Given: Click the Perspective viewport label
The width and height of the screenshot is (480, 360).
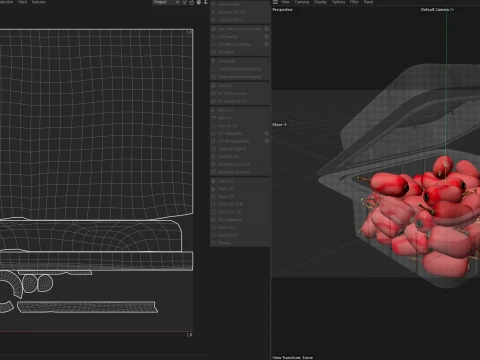Looking at the screenshot, I should pyautogui.click(x=282, y=10).
